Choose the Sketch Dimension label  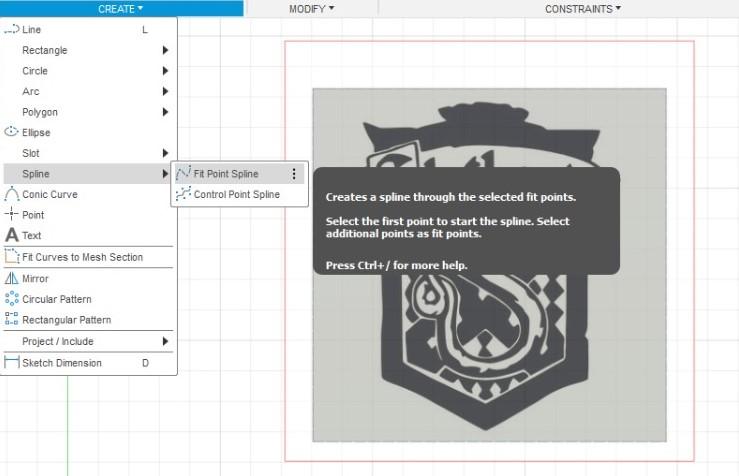(x=62, y=362)
